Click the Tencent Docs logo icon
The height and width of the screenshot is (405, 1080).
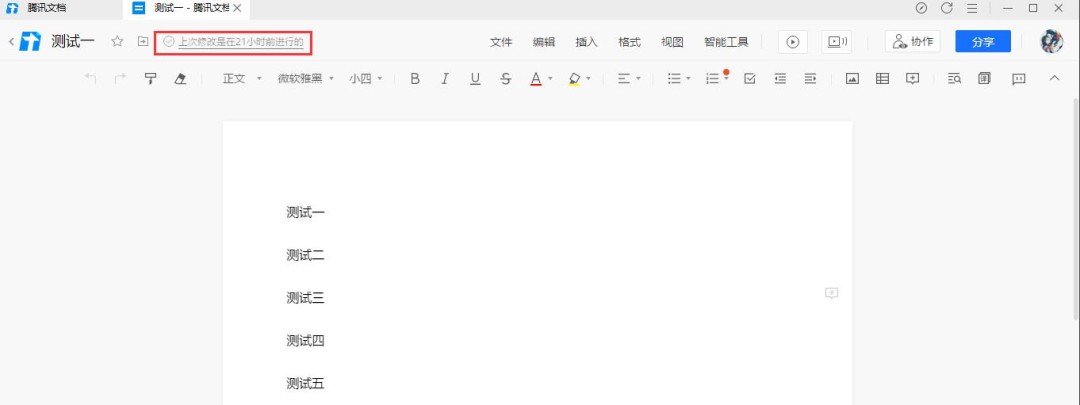tap(30, 41)
